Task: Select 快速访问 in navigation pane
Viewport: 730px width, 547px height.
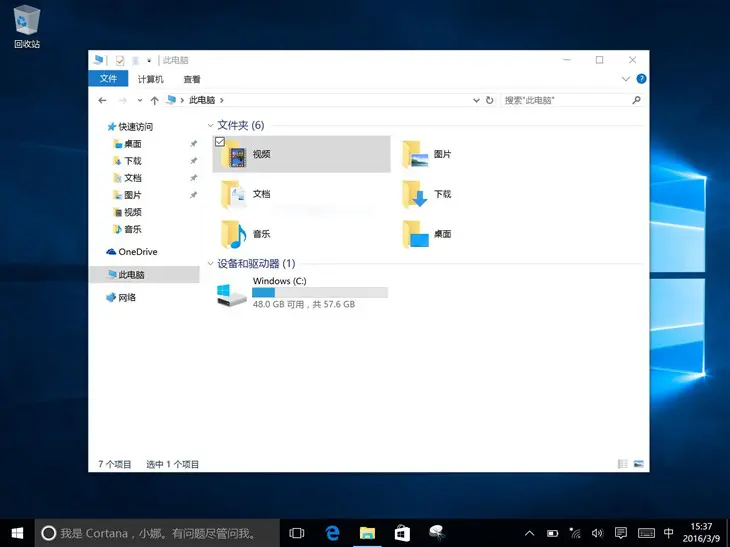Action: coord(130,127)
